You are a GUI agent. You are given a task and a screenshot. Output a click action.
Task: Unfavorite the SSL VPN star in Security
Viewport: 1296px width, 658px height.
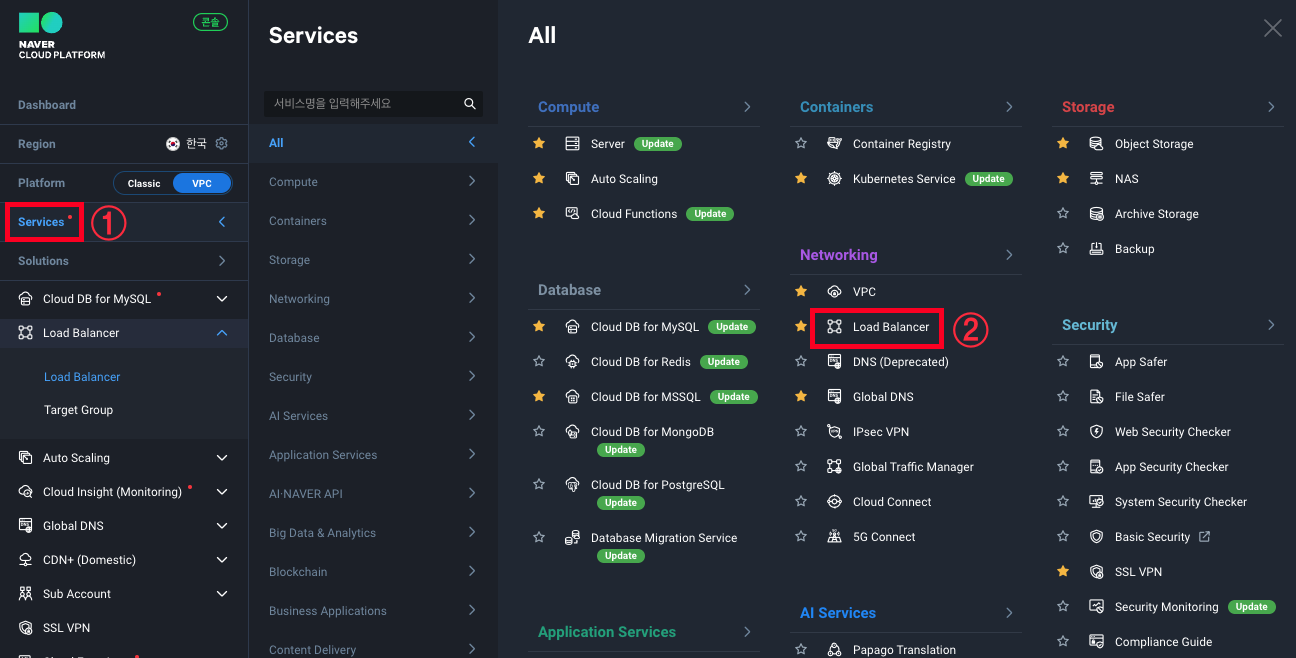[1063, 571]
